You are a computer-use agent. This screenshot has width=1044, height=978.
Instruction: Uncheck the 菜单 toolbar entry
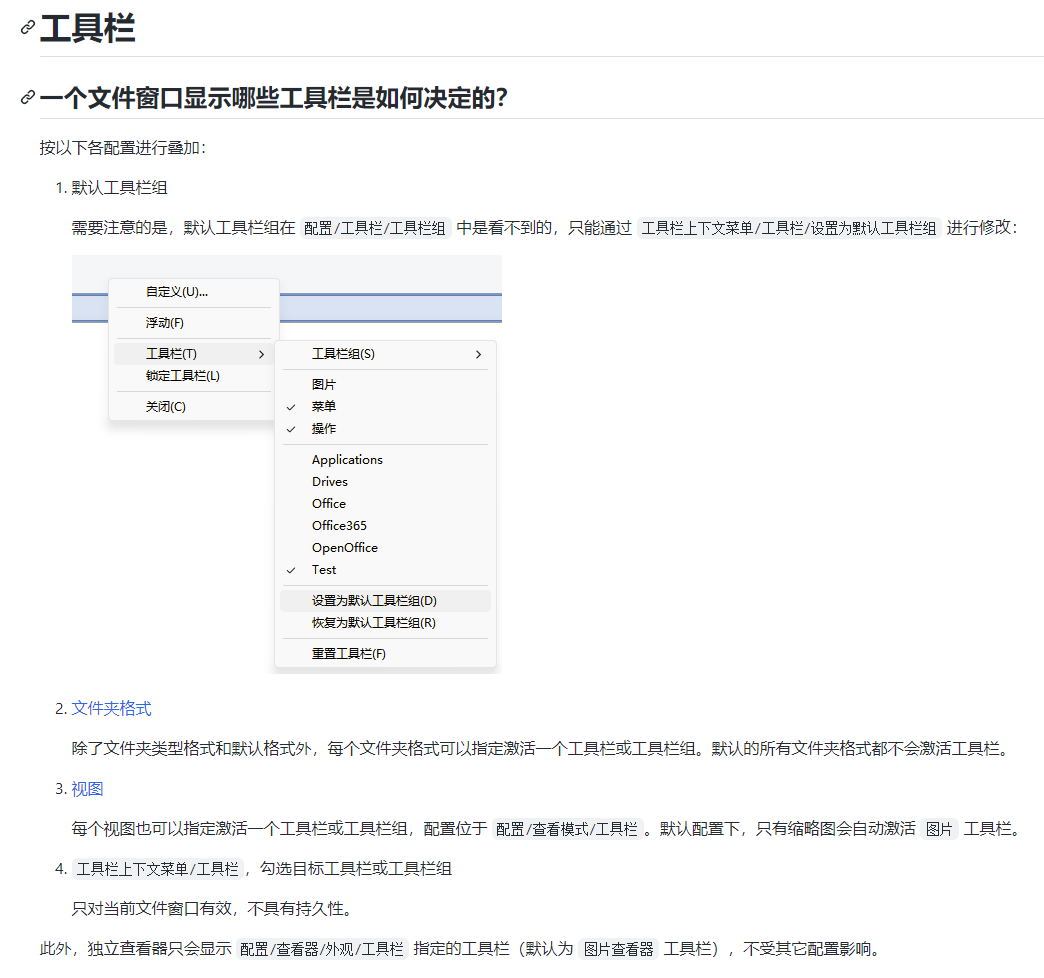point(324,407)
